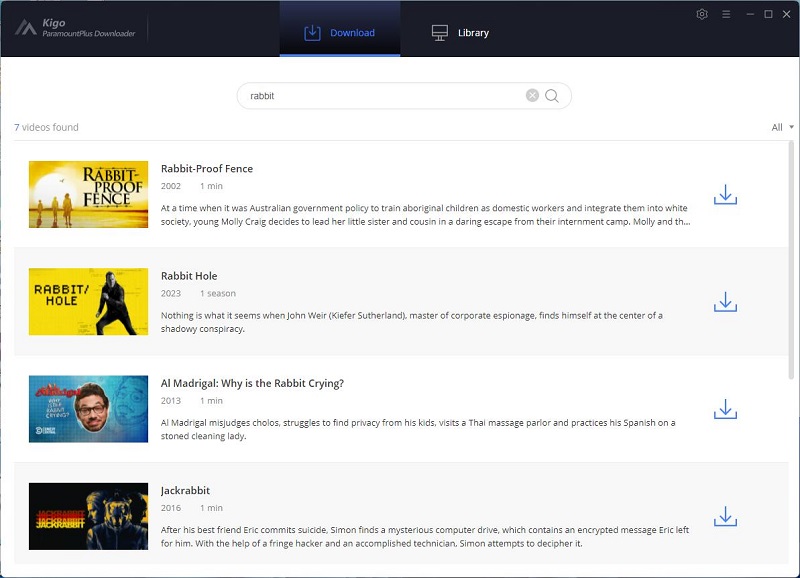Open the Rabbit Hole title
800x578 pixels.
189,276
